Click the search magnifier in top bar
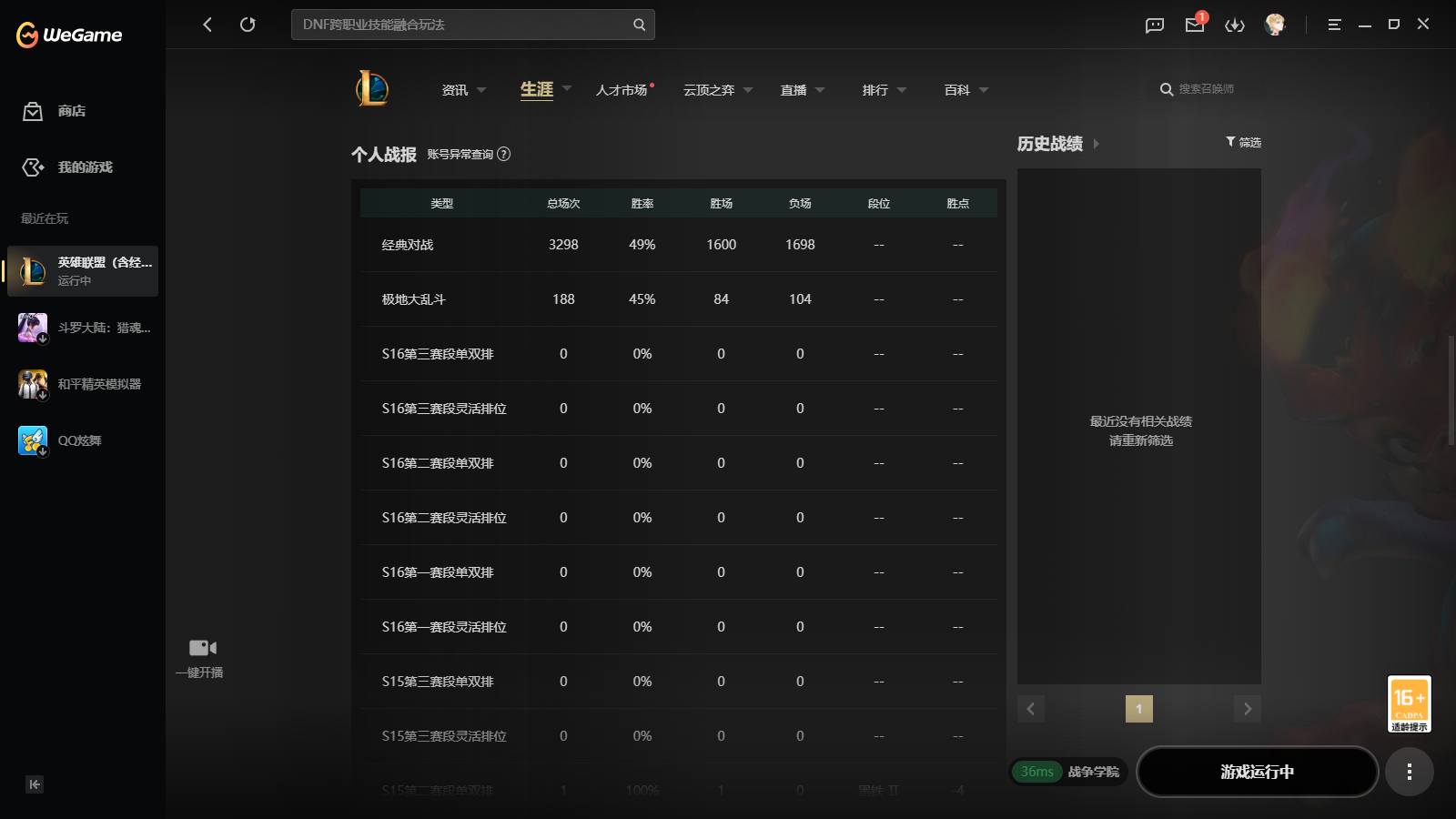The height and width of the screenshot is (819, 1456). coord(639,25)
